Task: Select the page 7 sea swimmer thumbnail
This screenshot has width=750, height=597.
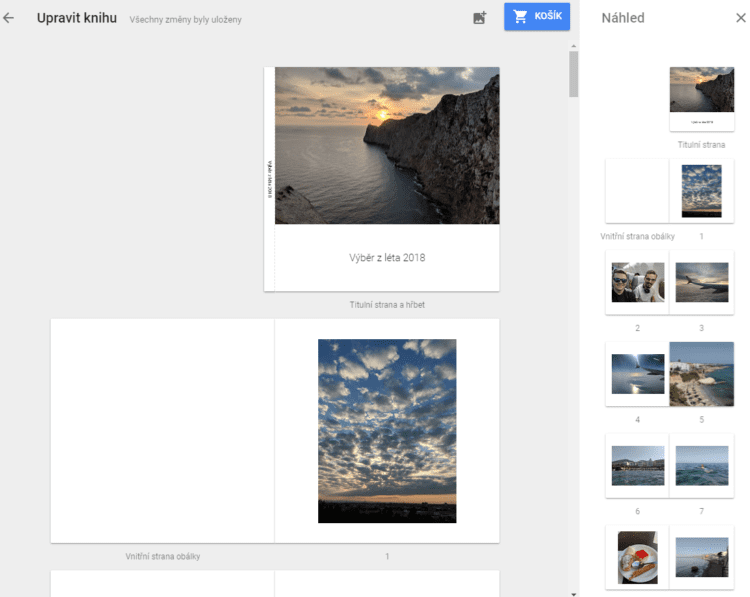Action: (702, 465)
